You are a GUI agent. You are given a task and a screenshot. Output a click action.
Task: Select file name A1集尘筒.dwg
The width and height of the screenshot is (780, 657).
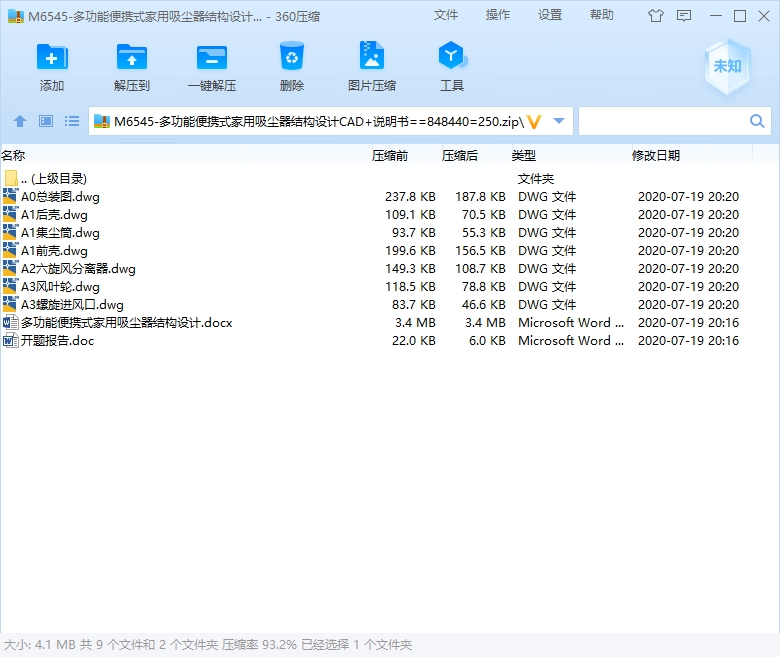click(60, 232)
